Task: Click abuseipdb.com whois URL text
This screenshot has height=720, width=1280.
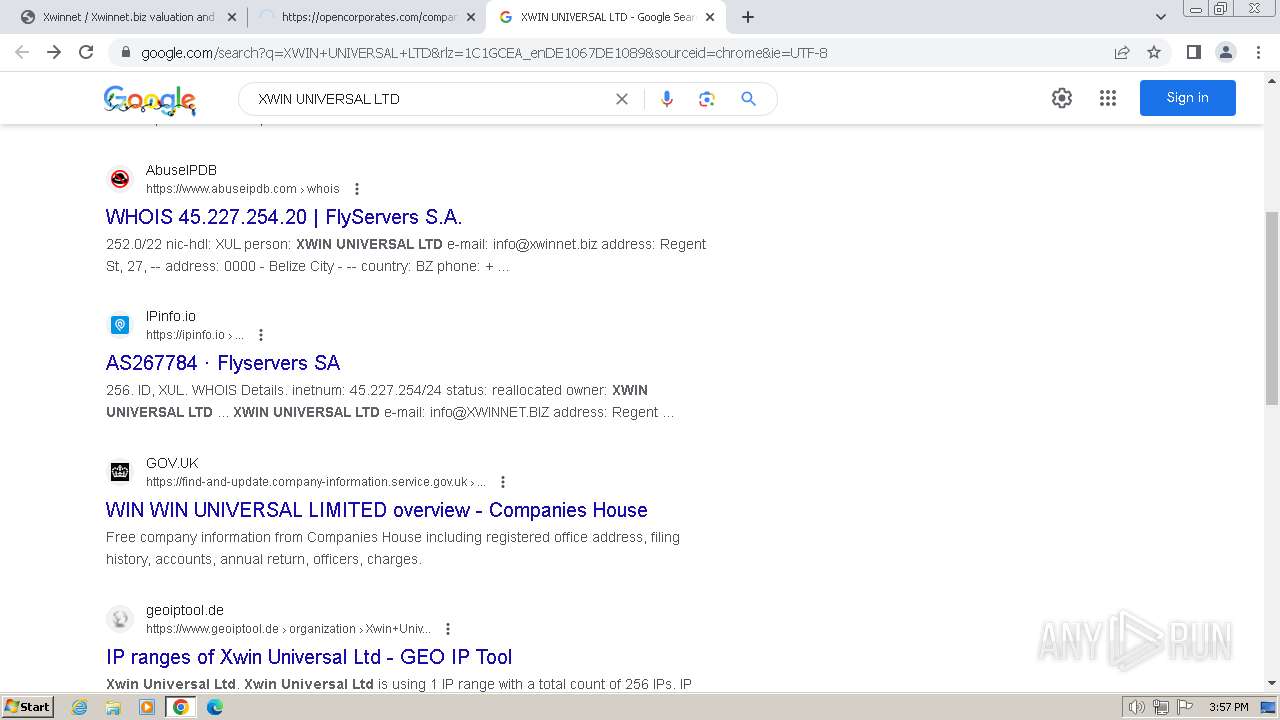Action: (243, 189)
